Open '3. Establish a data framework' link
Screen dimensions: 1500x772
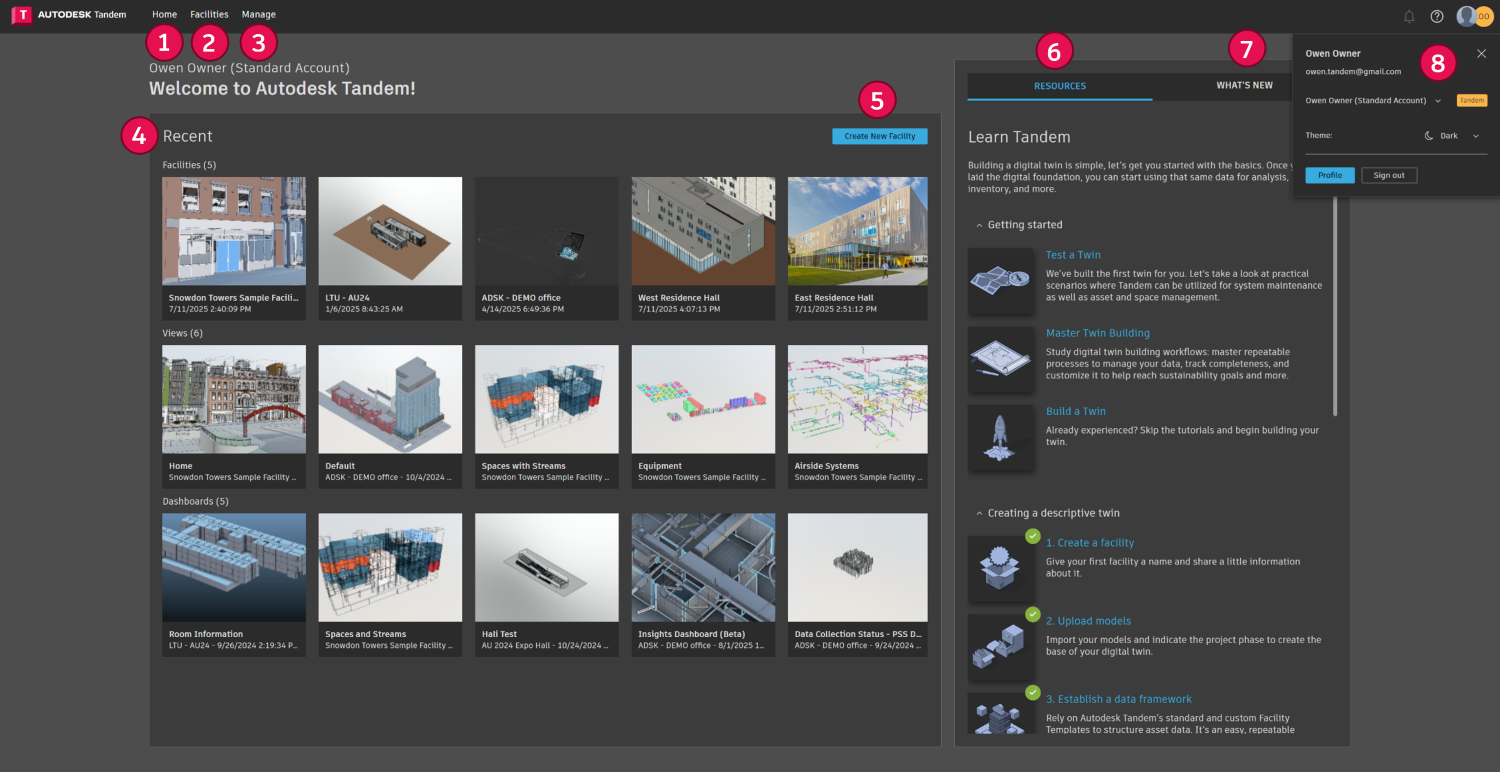pos(1119,699)
